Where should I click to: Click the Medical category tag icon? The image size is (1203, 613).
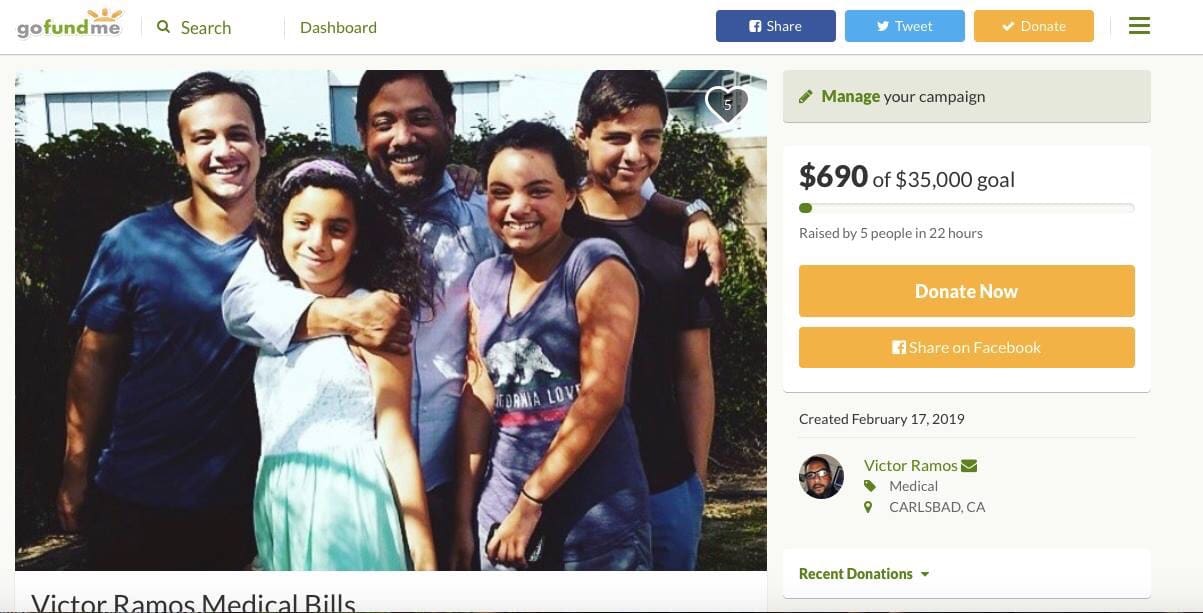point(869,486)
